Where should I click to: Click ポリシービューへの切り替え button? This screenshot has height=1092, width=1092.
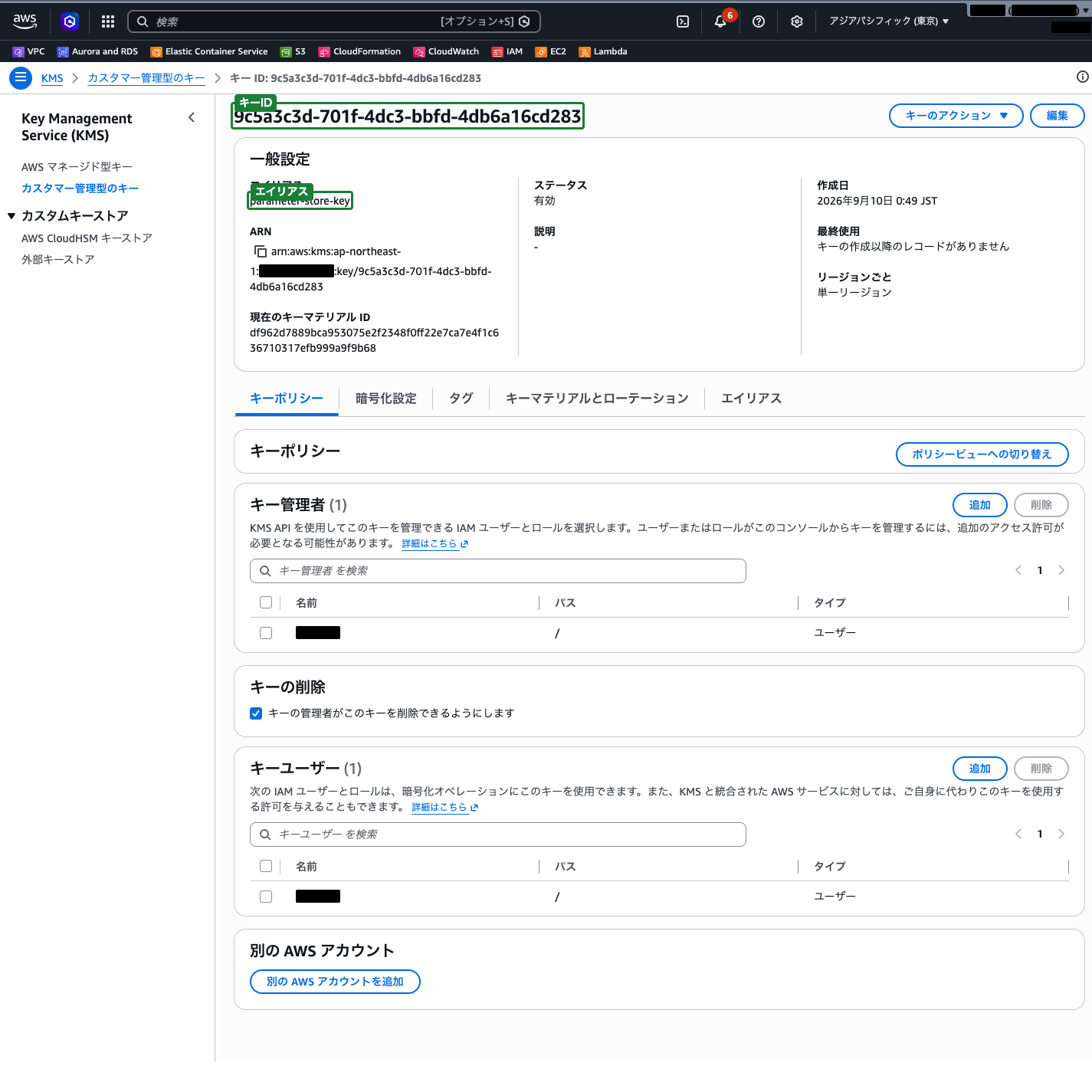982,454
